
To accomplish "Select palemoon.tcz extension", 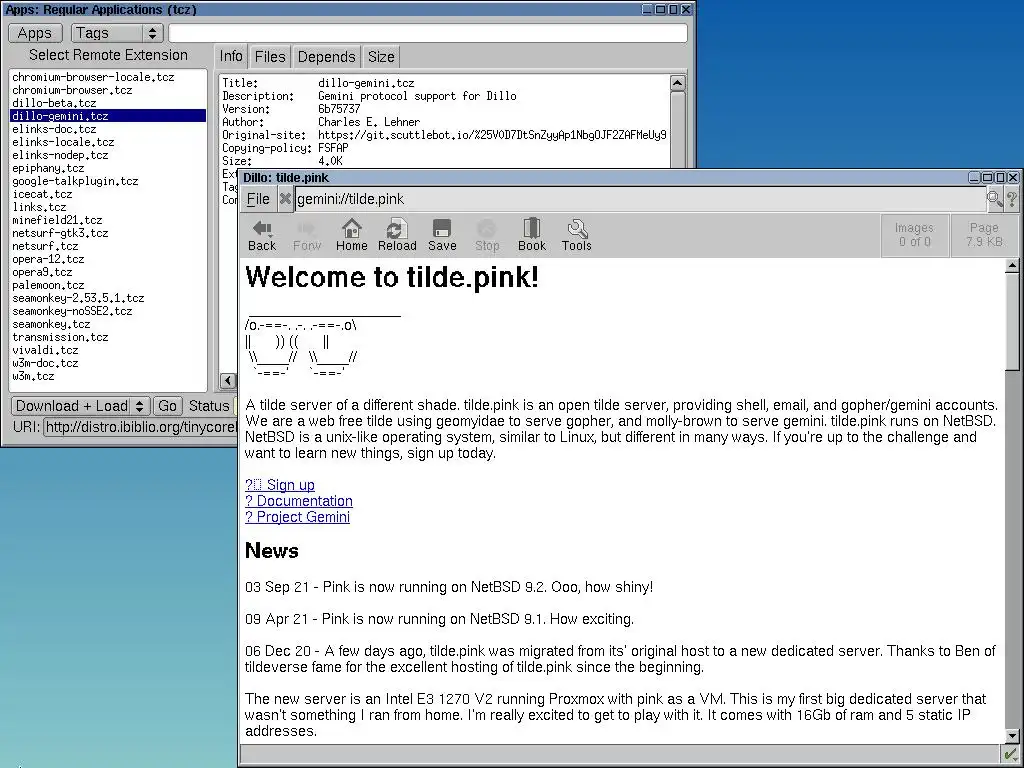I will coord(108,285).
